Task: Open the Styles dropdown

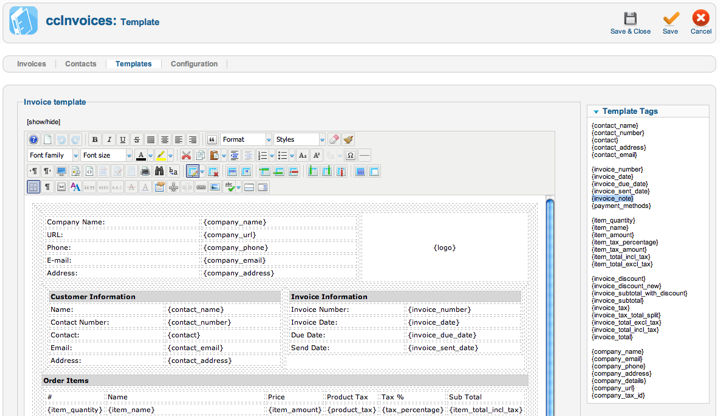Action: [x=299, y=140]
